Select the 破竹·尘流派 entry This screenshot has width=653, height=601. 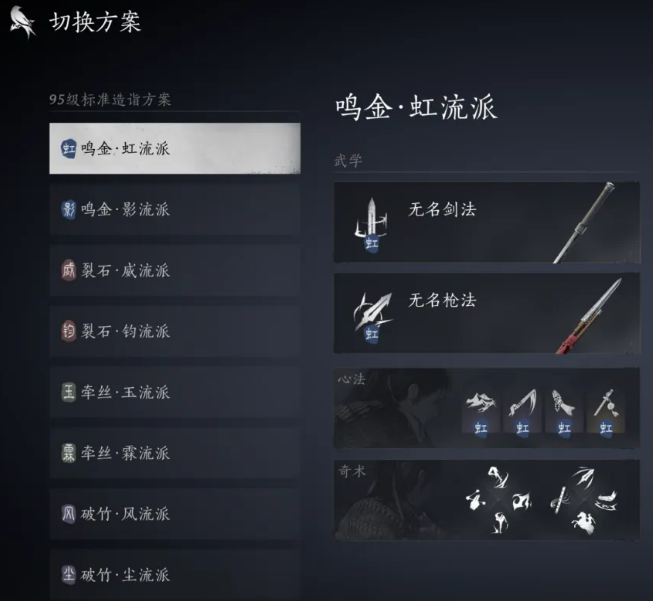point(174,575)
